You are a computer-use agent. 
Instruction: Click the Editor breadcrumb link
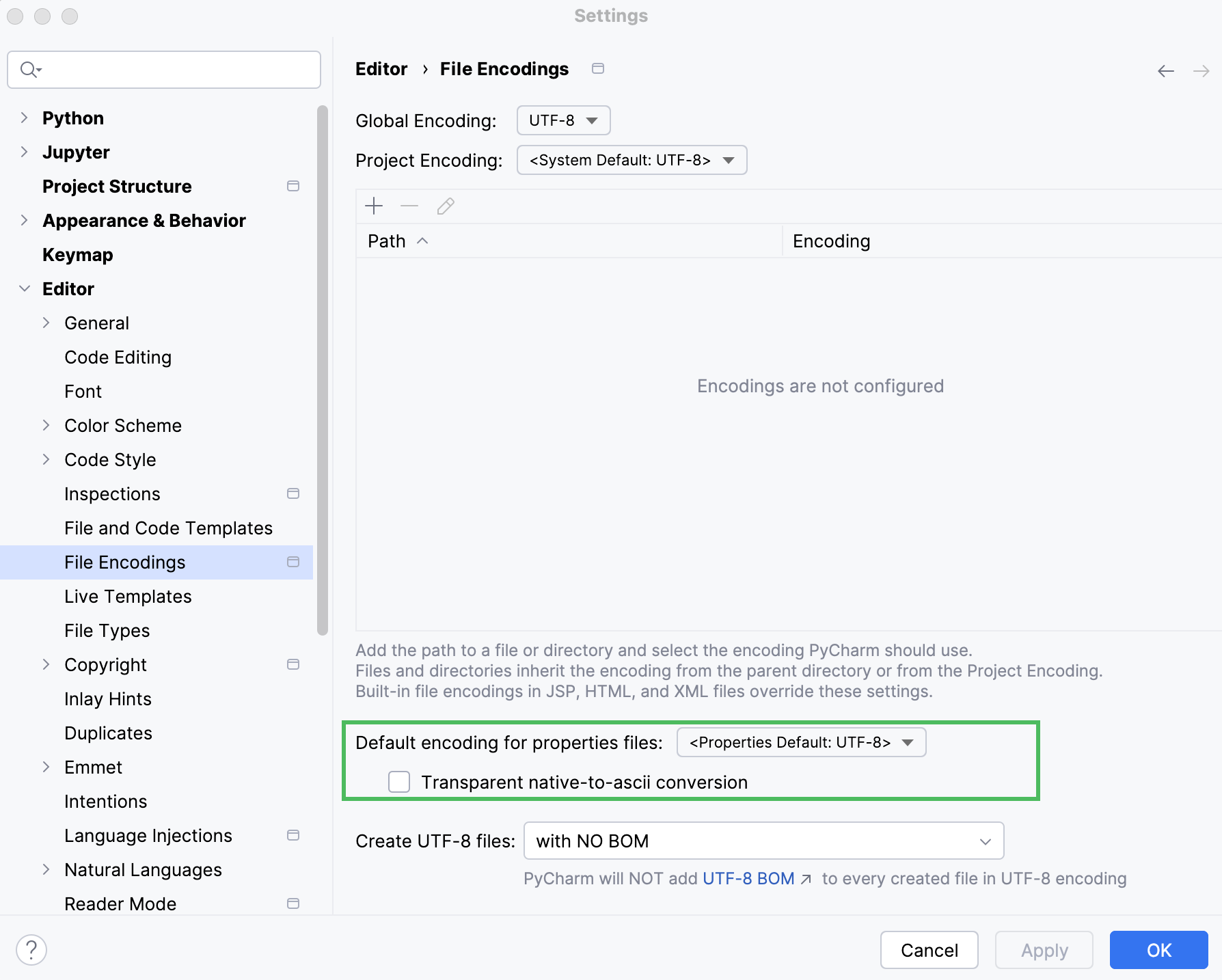coord(381,68)
